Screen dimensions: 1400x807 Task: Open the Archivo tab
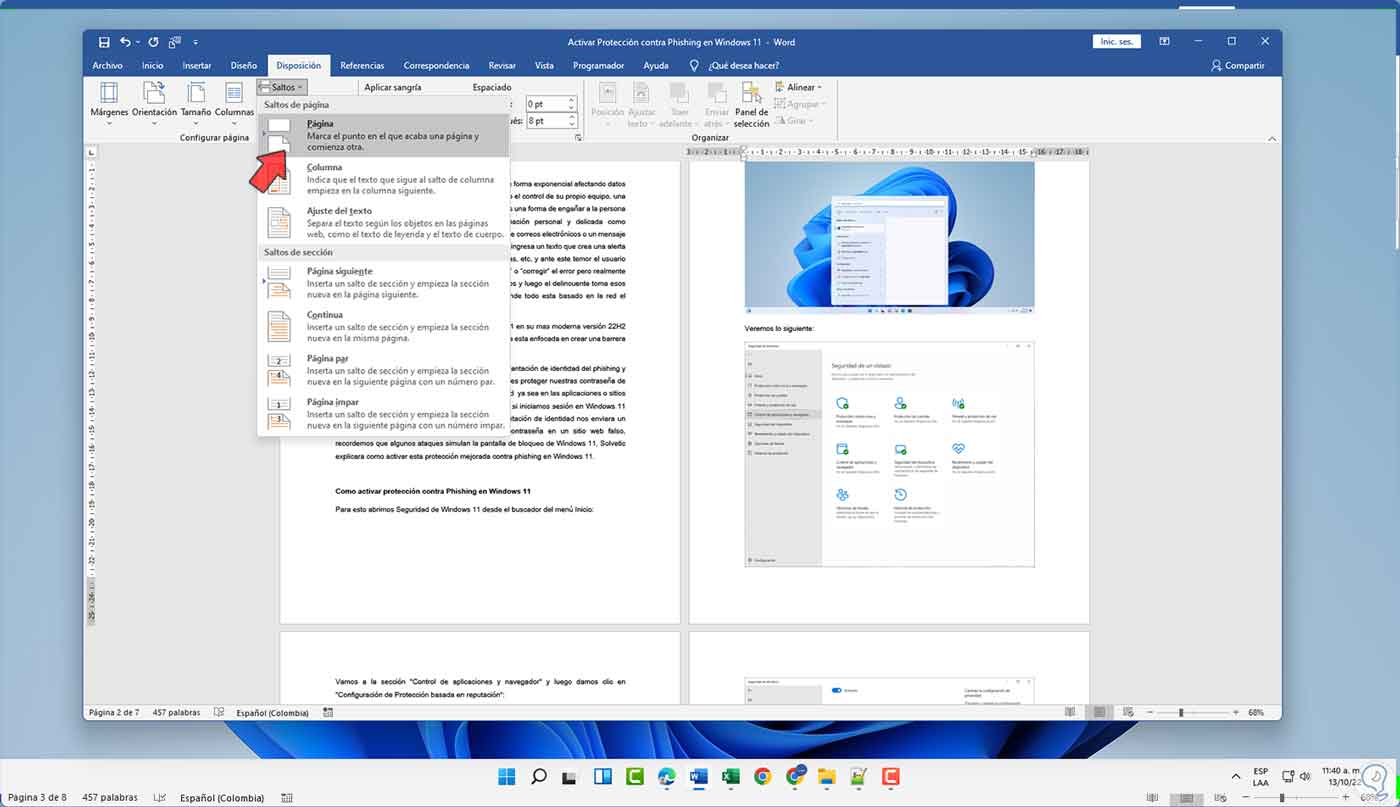point(107,66)
